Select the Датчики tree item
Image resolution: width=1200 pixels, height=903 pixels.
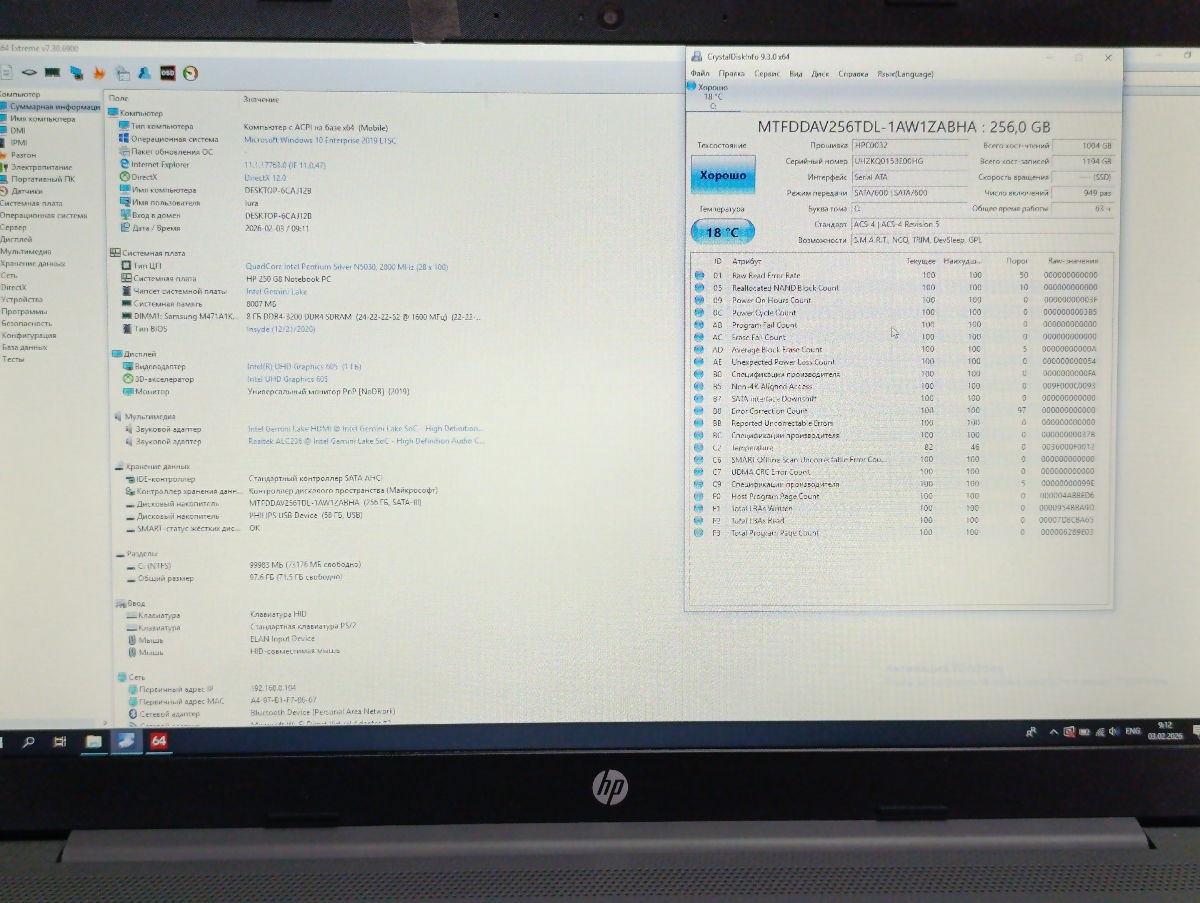pos(27,190)
